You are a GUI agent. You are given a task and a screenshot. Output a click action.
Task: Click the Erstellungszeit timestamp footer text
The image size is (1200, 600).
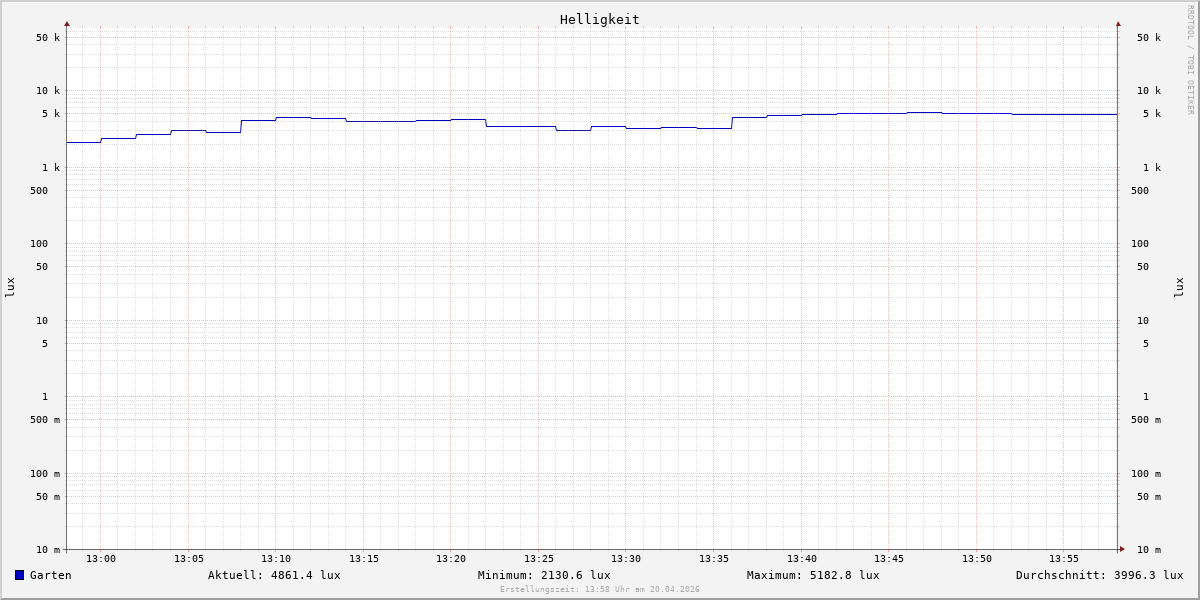(x=599, y=590)
